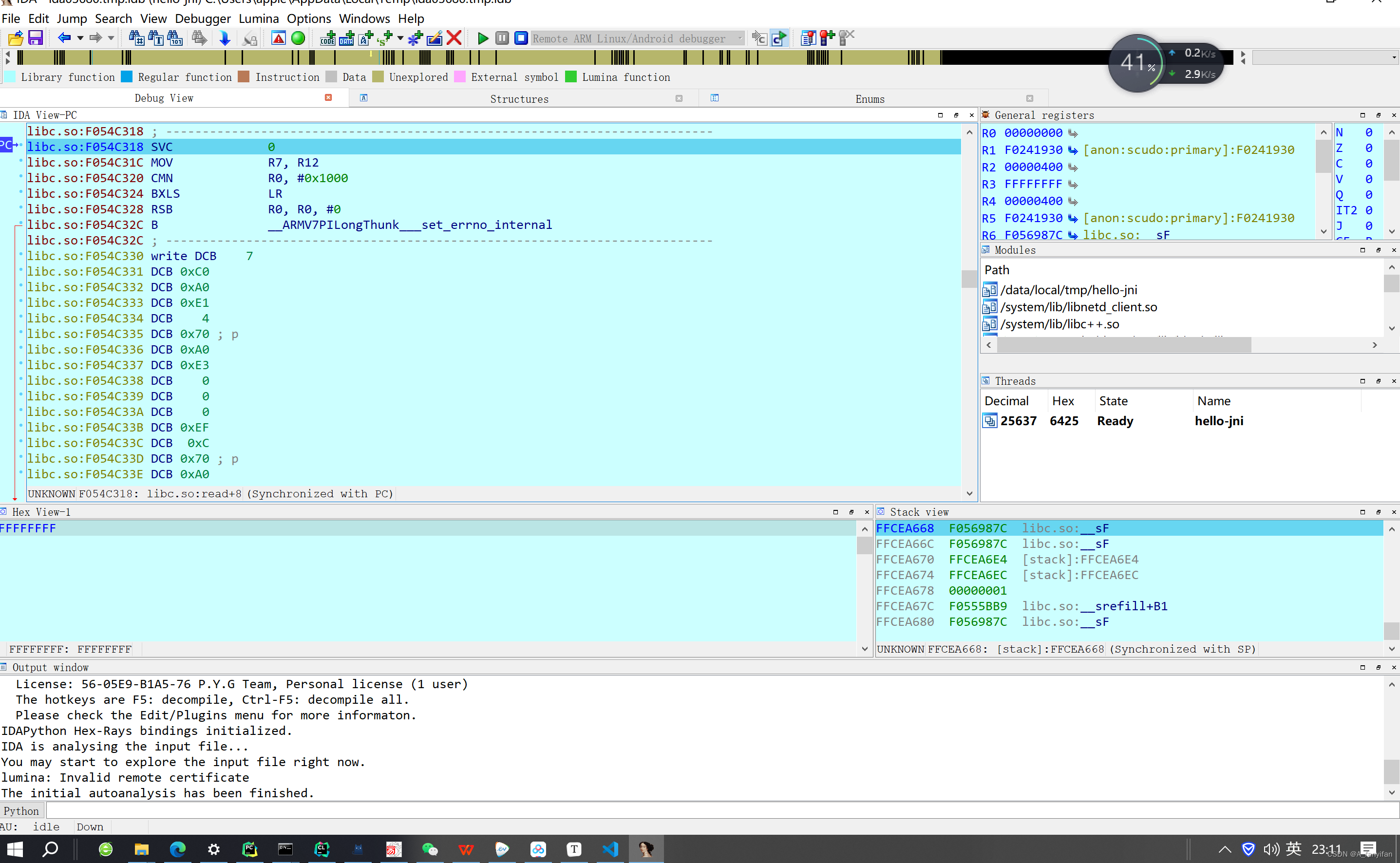Viewport: 1400px width, 863px height.
Task: Click the red X delete icon
Action: (454, 38)
